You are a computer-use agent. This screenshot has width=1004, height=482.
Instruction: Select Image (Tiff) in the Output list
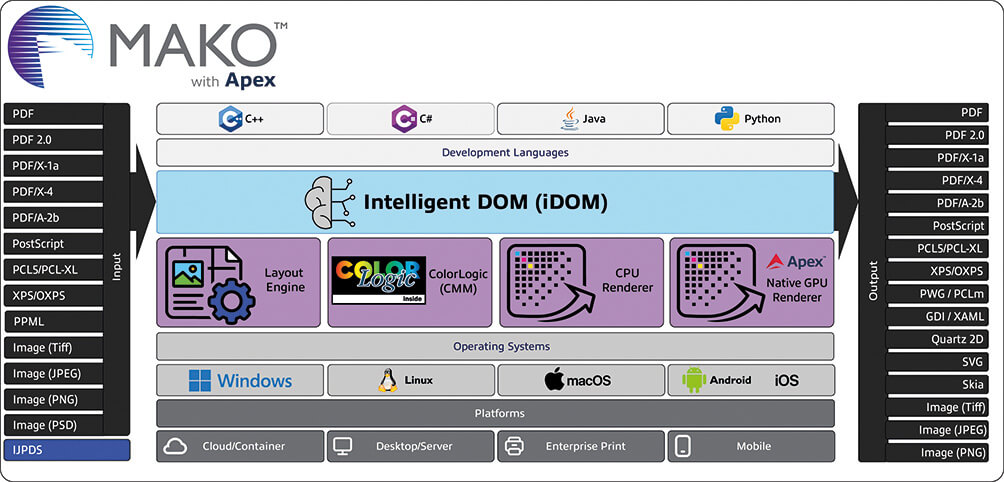click(937, 407)
